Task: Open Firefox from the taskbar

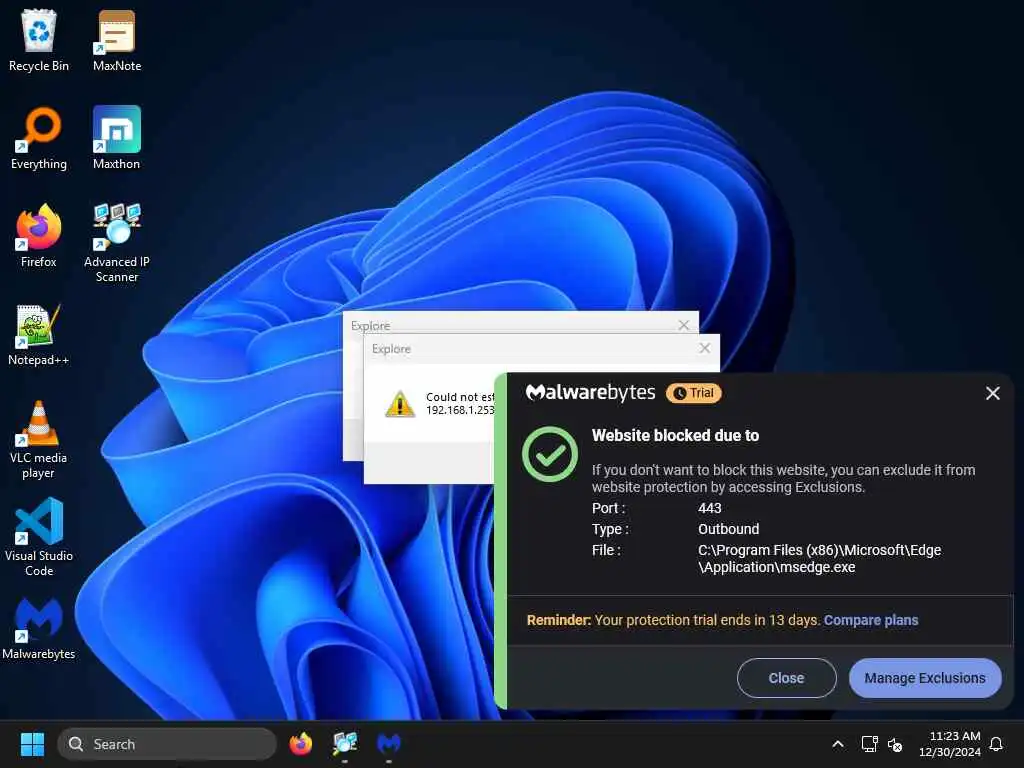Action: click(301, 744)
